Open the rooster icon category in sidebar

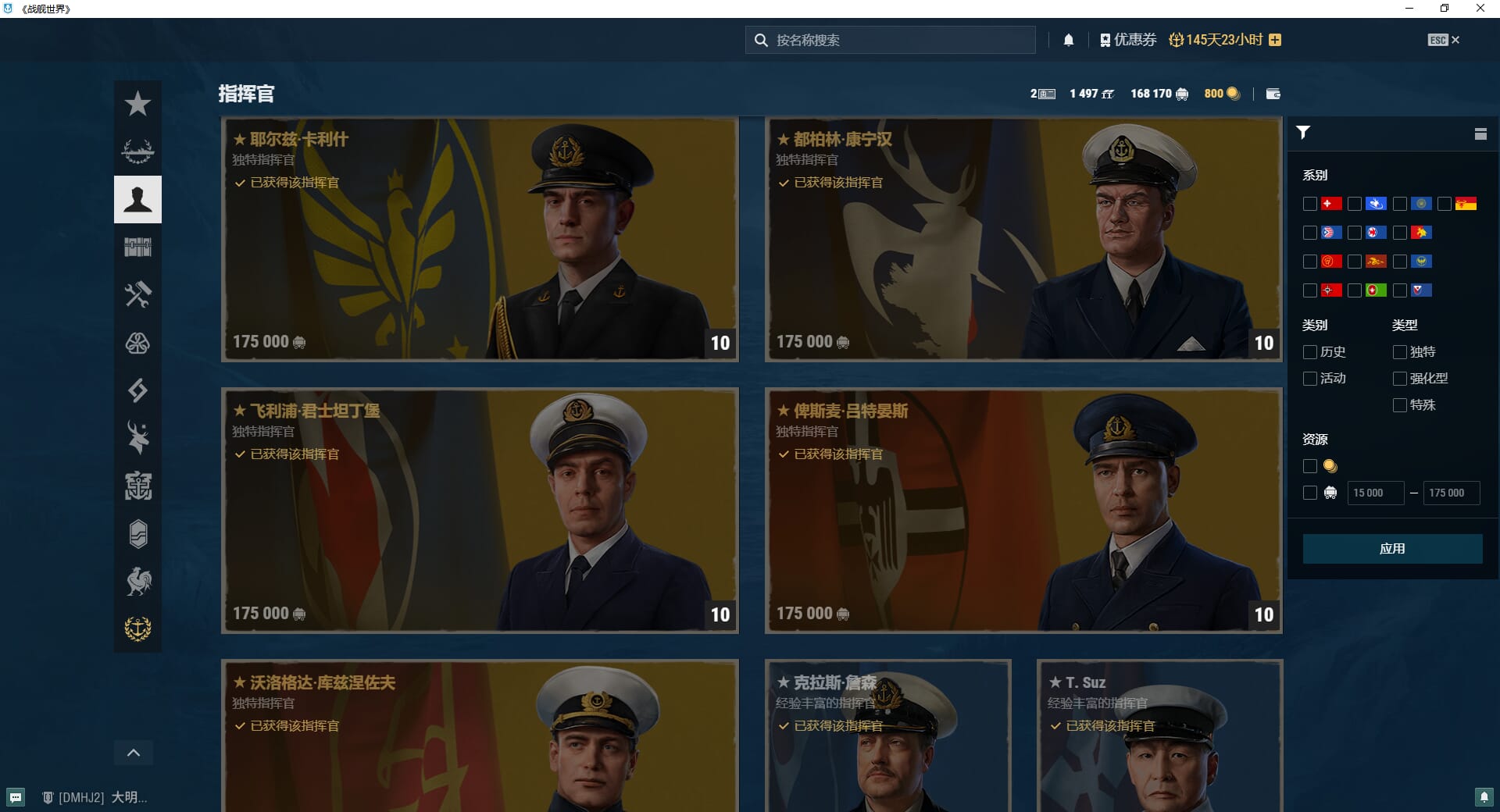tap(137, 582)
